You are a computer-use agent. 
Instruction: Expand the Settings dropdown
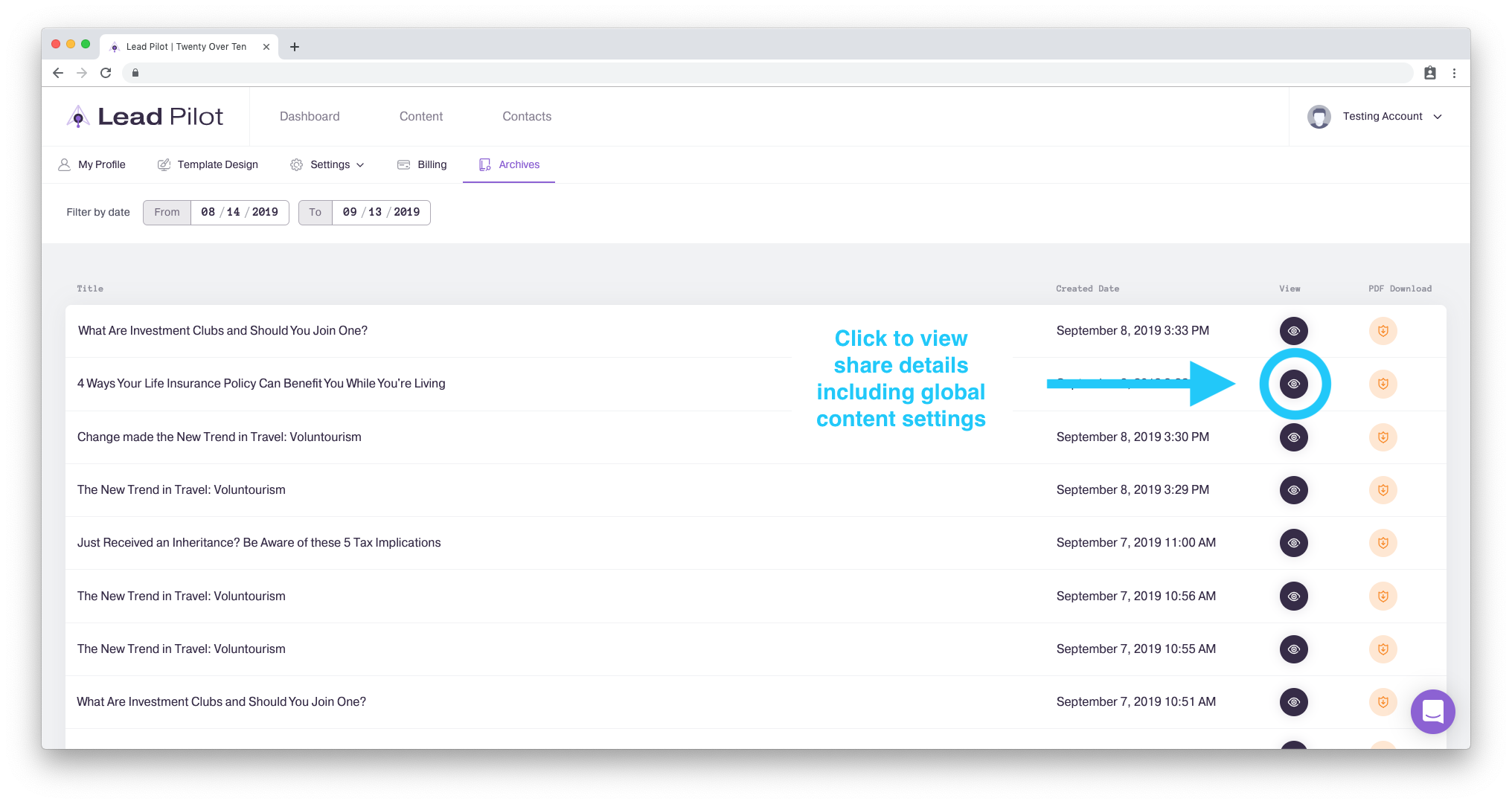tap(327, 164)
